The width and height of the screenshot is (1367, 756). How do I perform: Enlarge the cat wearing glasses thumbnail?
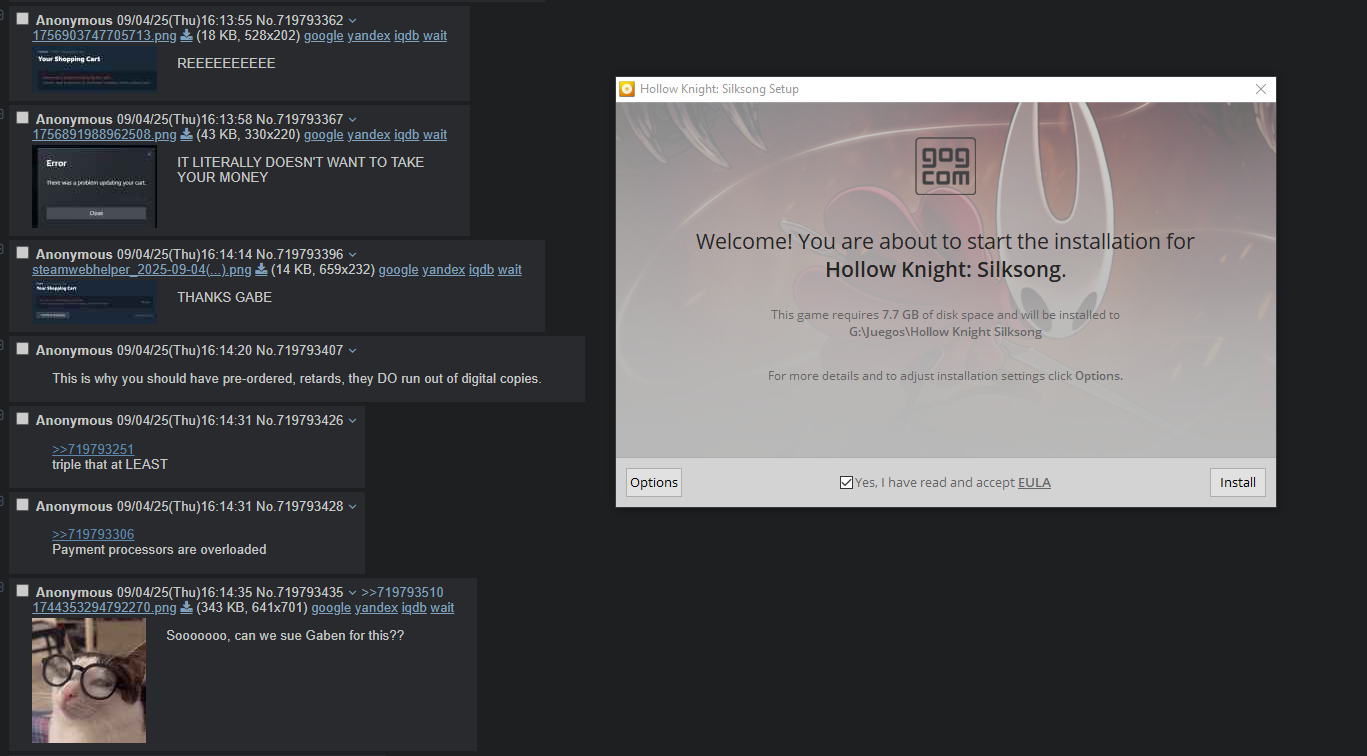coord(89,680)
